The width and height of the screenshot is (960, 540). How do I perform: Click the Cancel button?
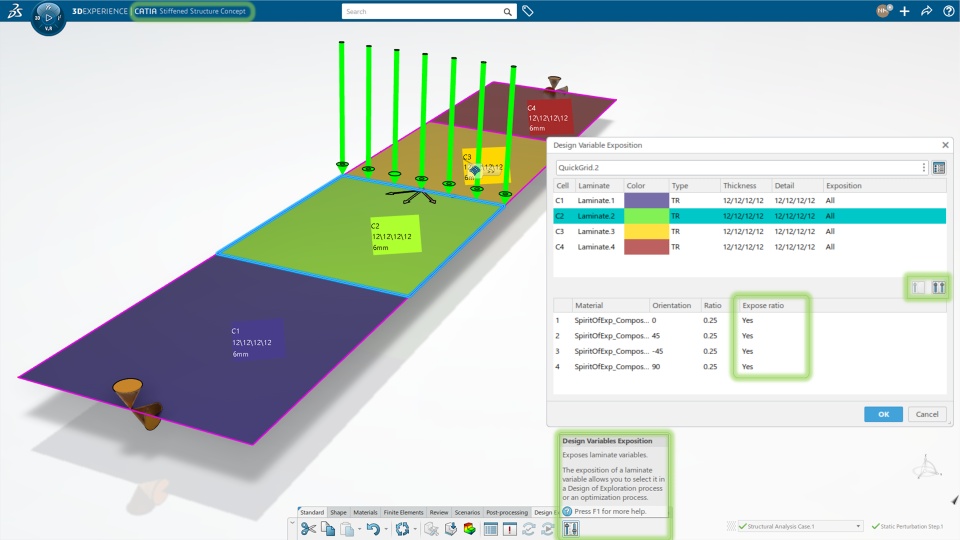point(927,414)
